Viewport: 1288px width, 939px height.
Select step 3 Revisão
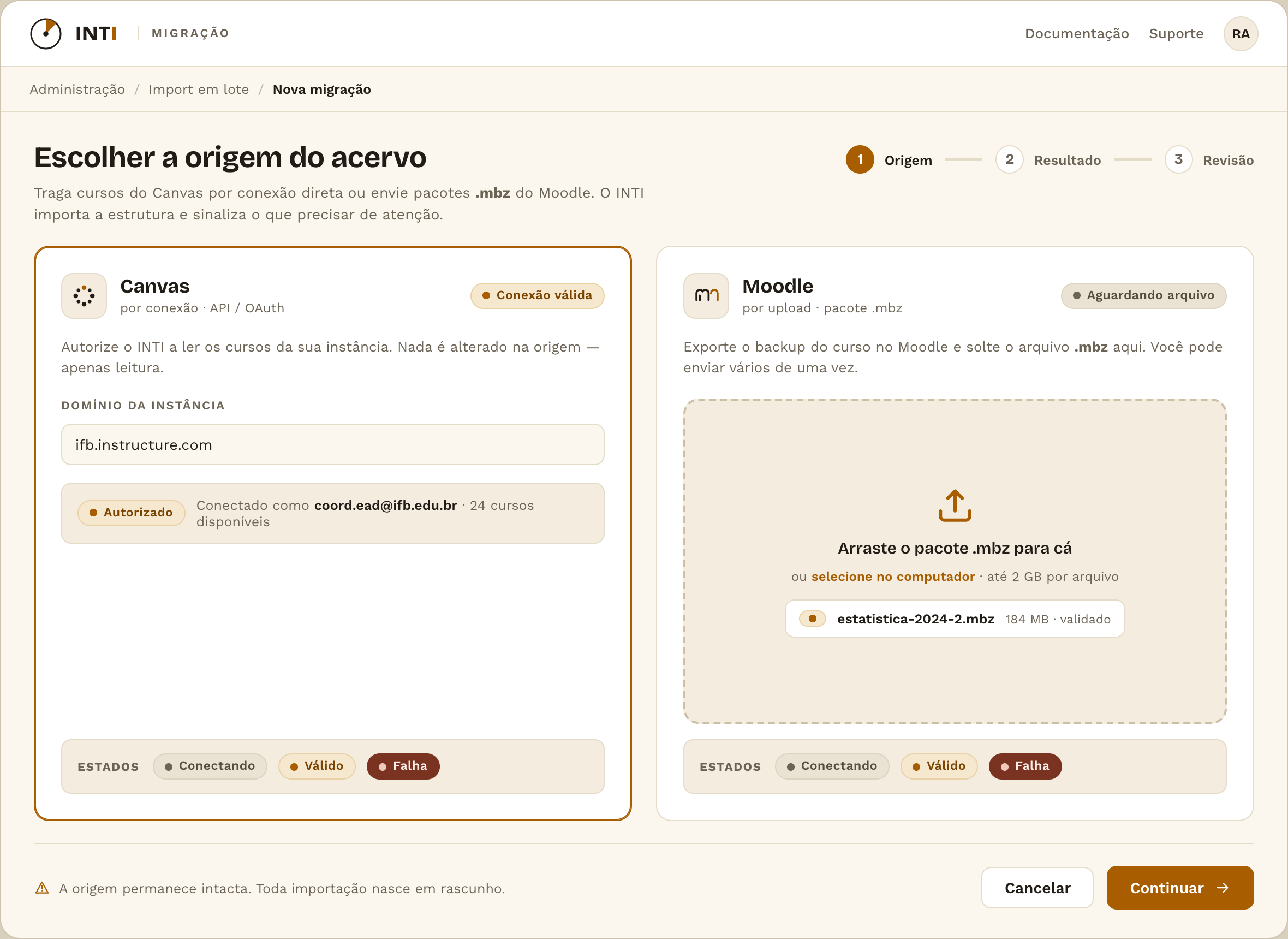click(1209, 160)
